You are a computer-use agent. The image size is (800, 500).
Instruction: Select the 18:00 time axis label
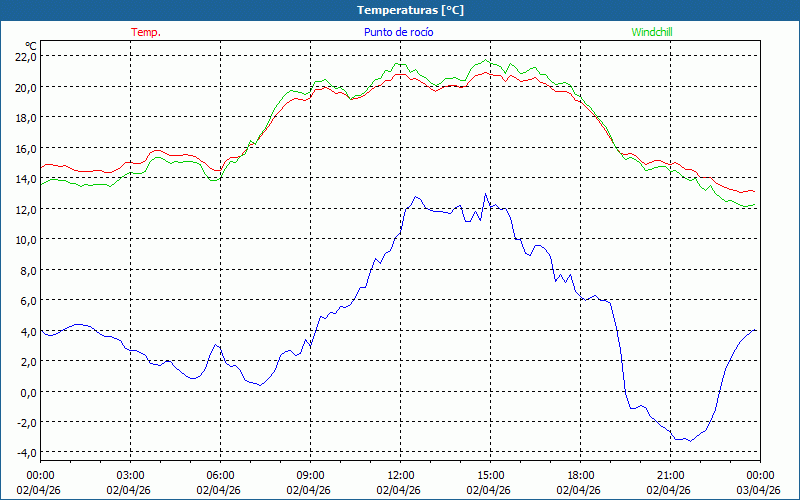coord(580,475)
